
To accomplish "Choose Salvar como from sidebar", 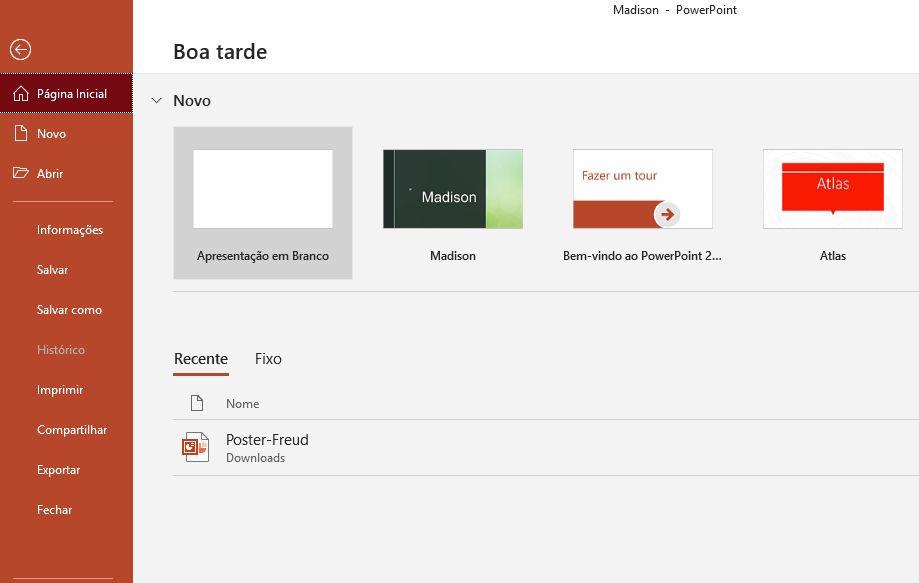I will [69, 310].
